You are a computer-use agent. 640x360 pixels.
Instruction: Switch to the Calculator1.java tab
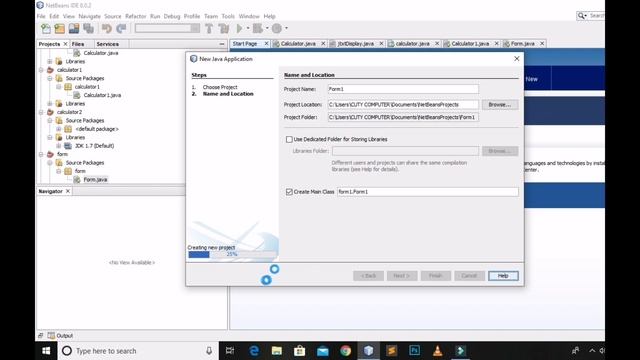(x=470, y=43)
